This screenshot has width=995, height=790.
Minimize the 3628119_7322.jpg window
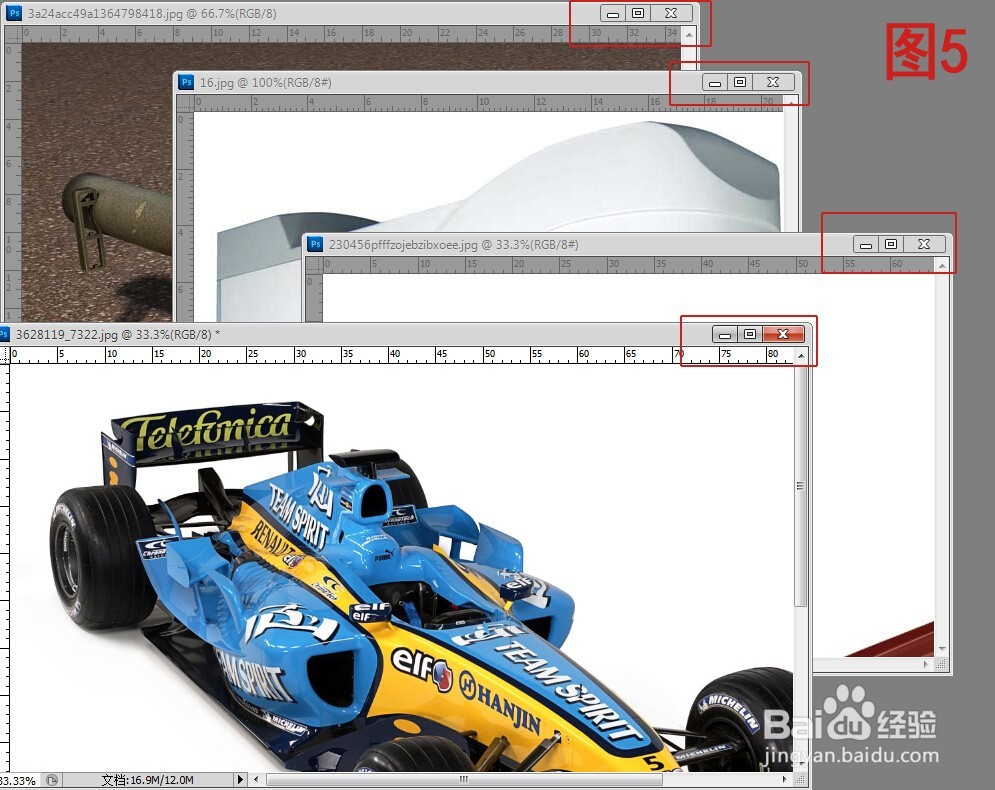725,334
